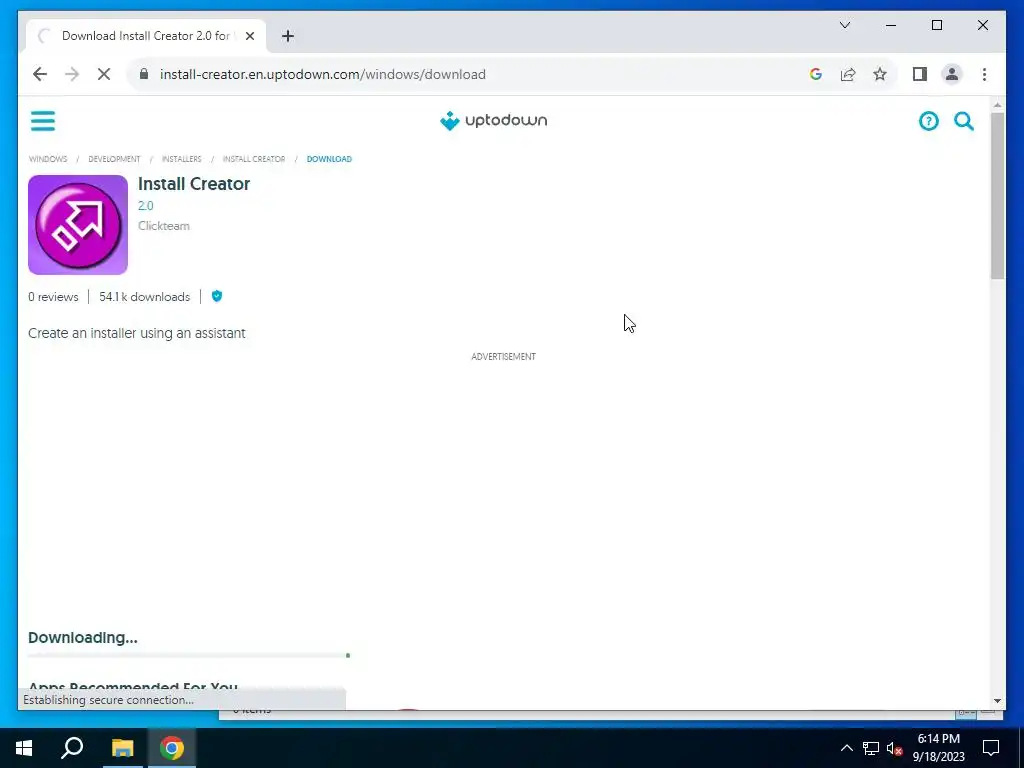The width and height of the screenshot is (1024, 768).
Task: View site information via the lock icon
Action: click(x=144, y=74)
